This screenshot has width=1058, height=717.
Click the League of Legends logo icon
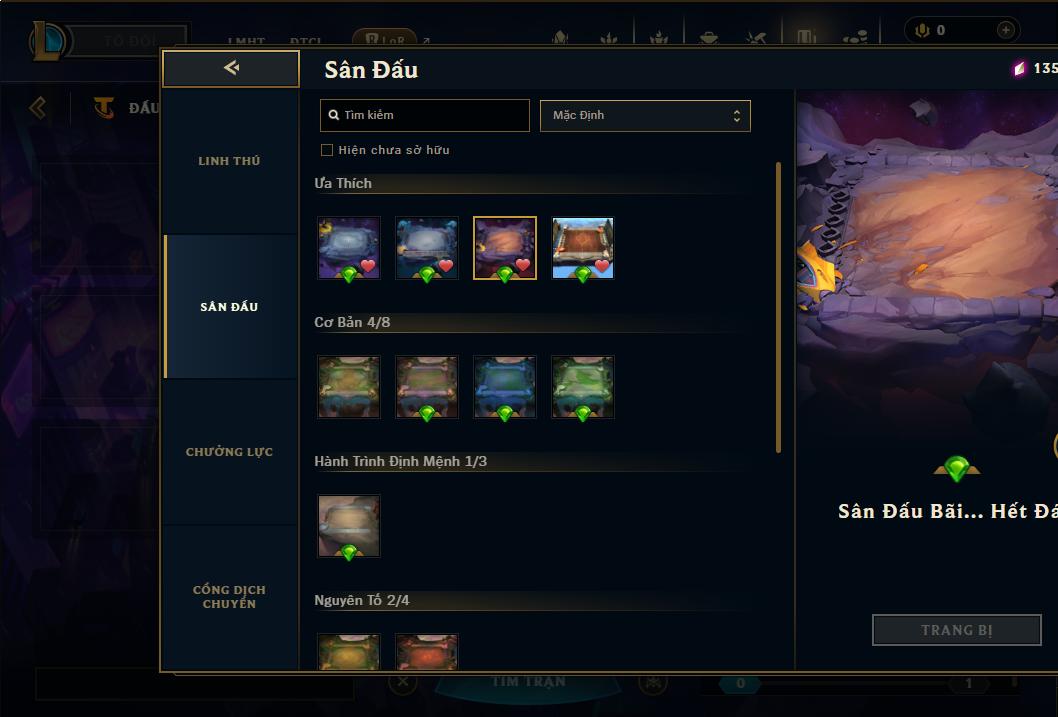[x=49, y=40]
